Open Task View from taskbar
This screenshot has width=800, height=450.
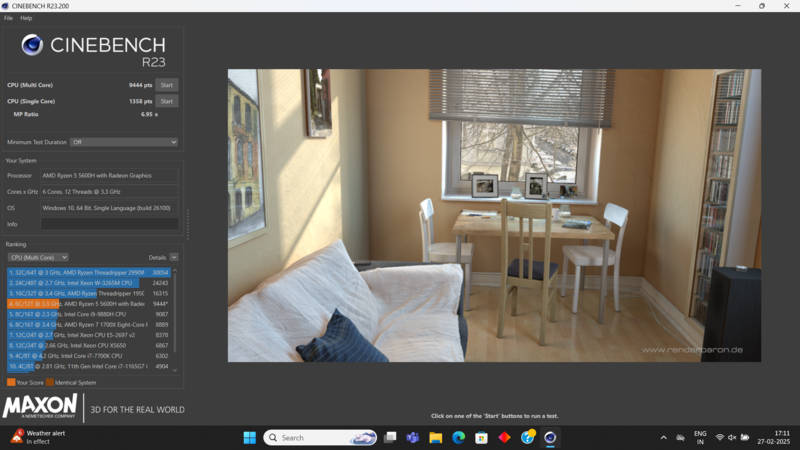(x=390, y=438)
